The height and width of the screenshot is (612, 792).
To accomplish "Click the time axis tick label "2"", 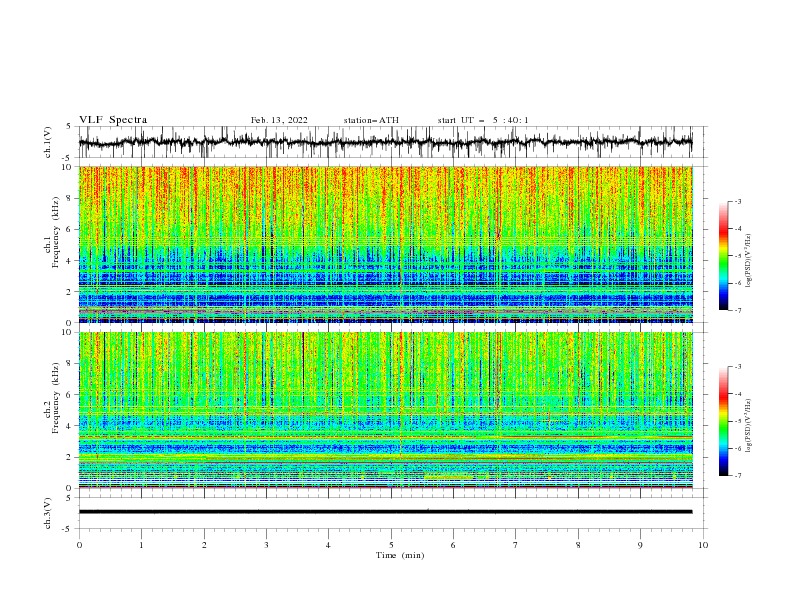I will 204,545.
